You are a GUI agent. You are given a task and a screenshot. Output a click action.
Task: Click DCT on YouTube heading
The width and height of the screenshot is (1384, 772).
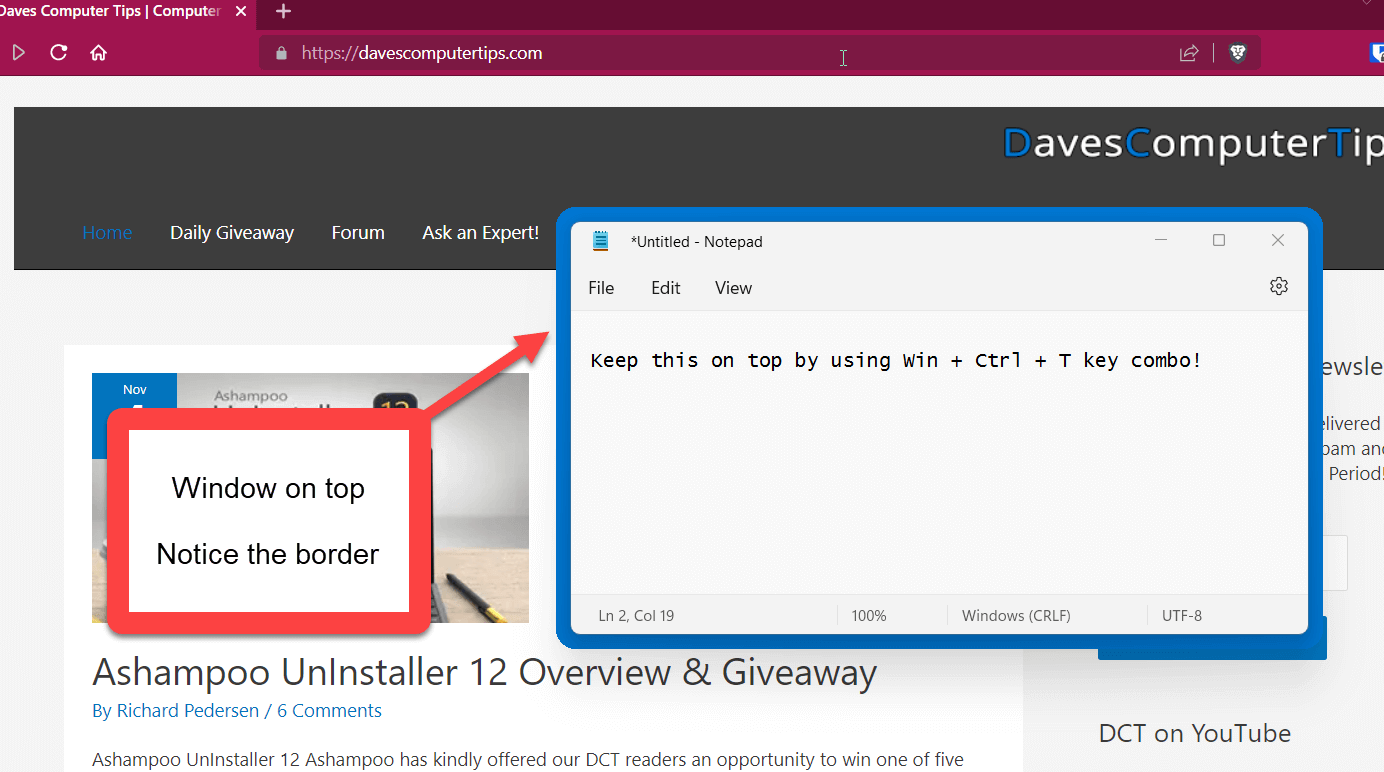pos(1195,733)
